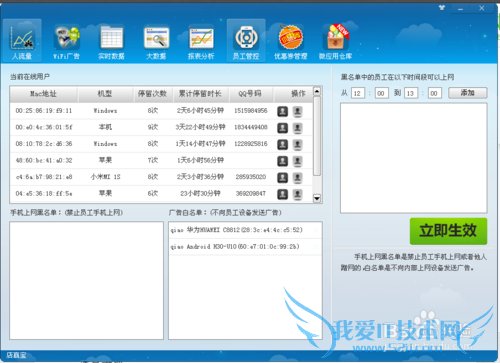500x363 pixels.
Task: Click the 7次 visit count cell
Action: tap(153, 160)
